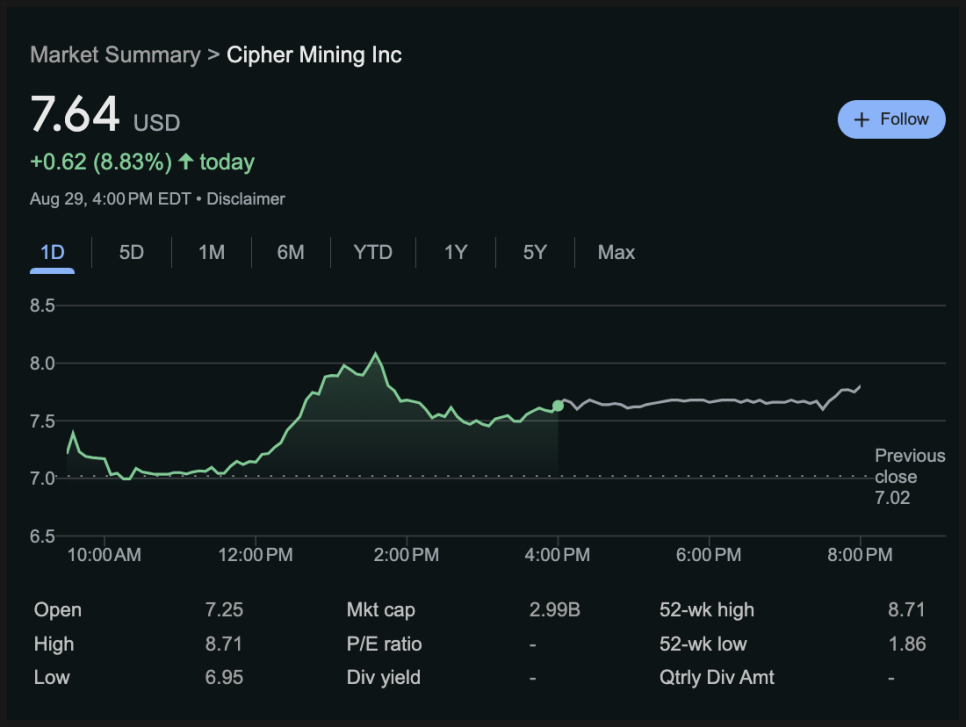Screen dimensions: 966x727
Task: Switch to the 1Y time range tab
Action: (455, 253)
